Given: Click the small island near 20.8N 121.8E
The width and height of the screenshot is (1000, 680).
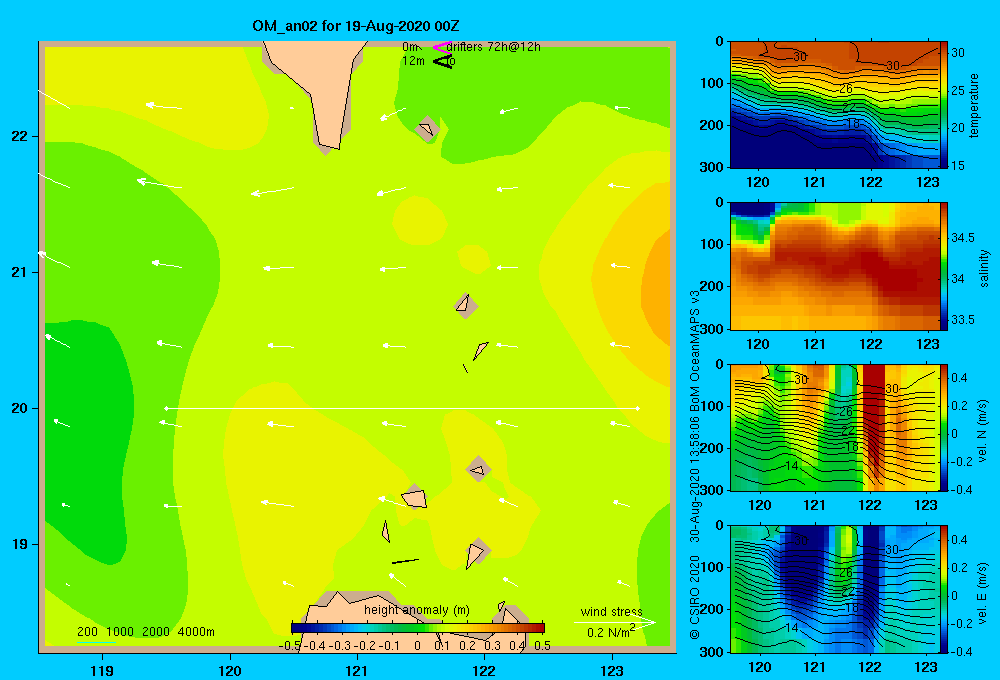Looking at the screenshot, I should (465, 305).
